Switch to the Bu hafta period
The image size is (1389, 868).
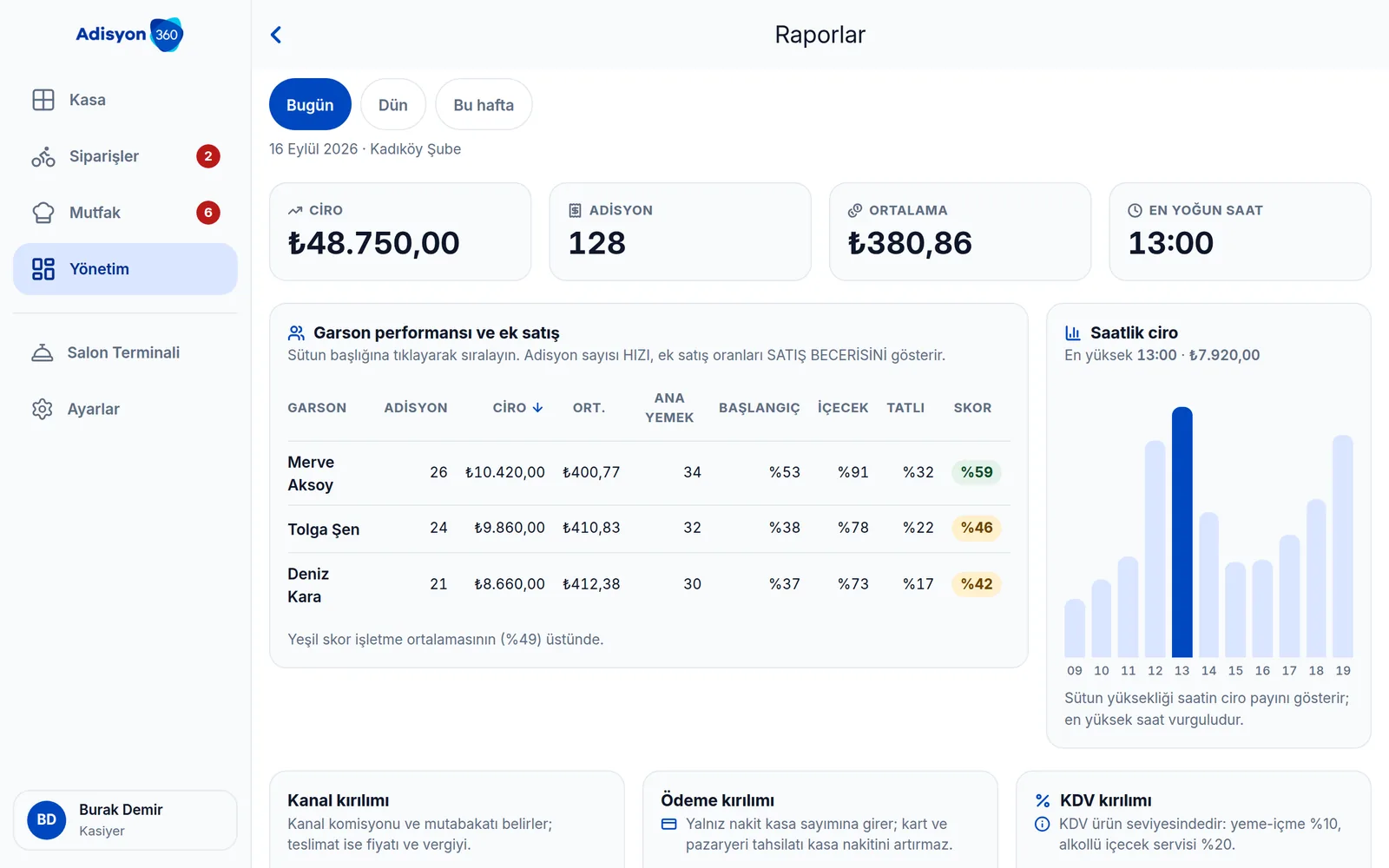point(484,105)
